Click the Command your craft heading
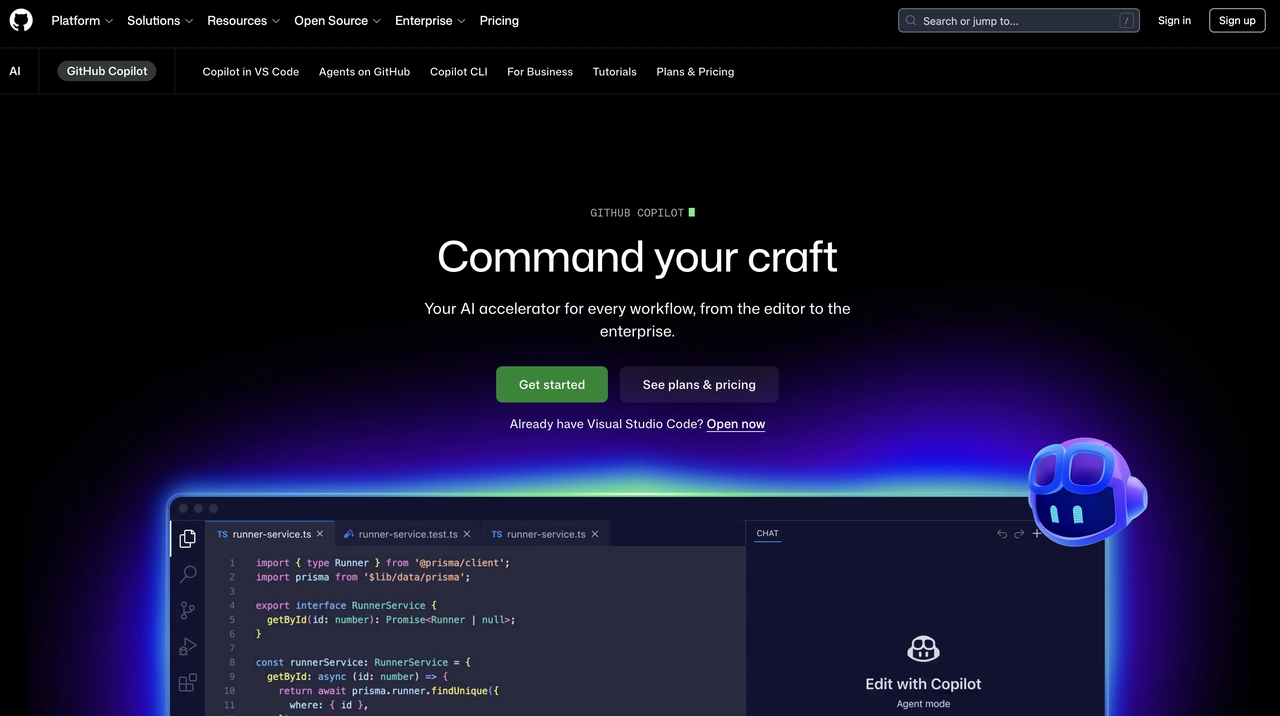This screenshot has width=1280, height=716. [638, 257]
